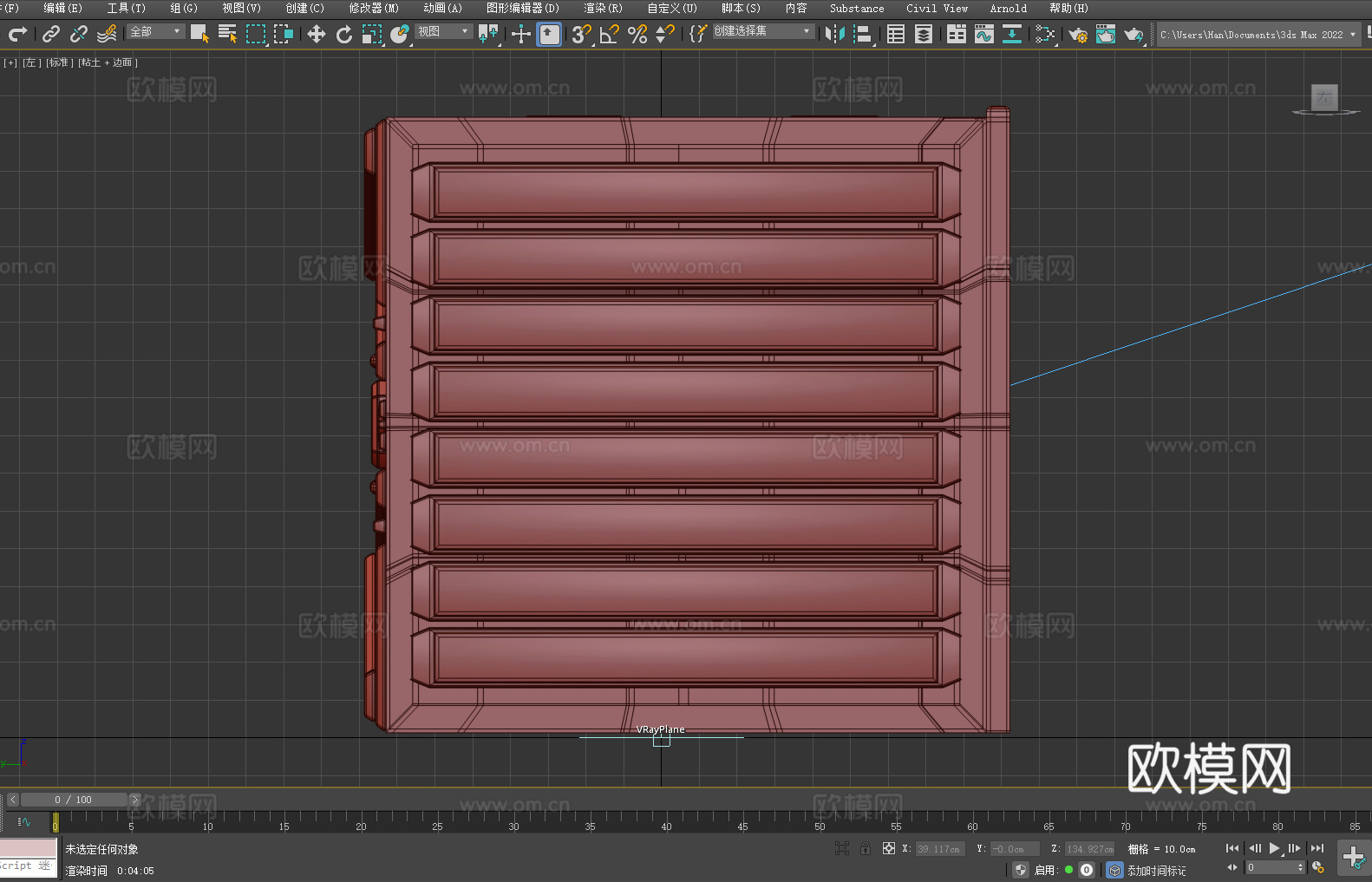Viewport: 1372px width, 882px height.
Task: Open the 工具(T) menu
Action: (127, 8)
